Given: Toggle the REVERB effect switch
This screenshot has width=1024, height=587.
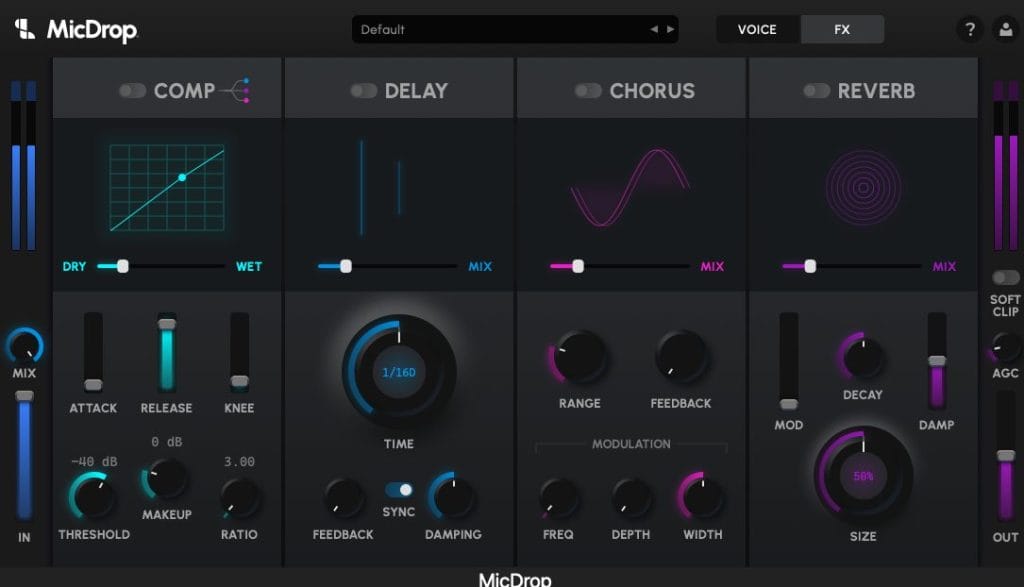Looking at the screenshot, I should click(816, 91).
